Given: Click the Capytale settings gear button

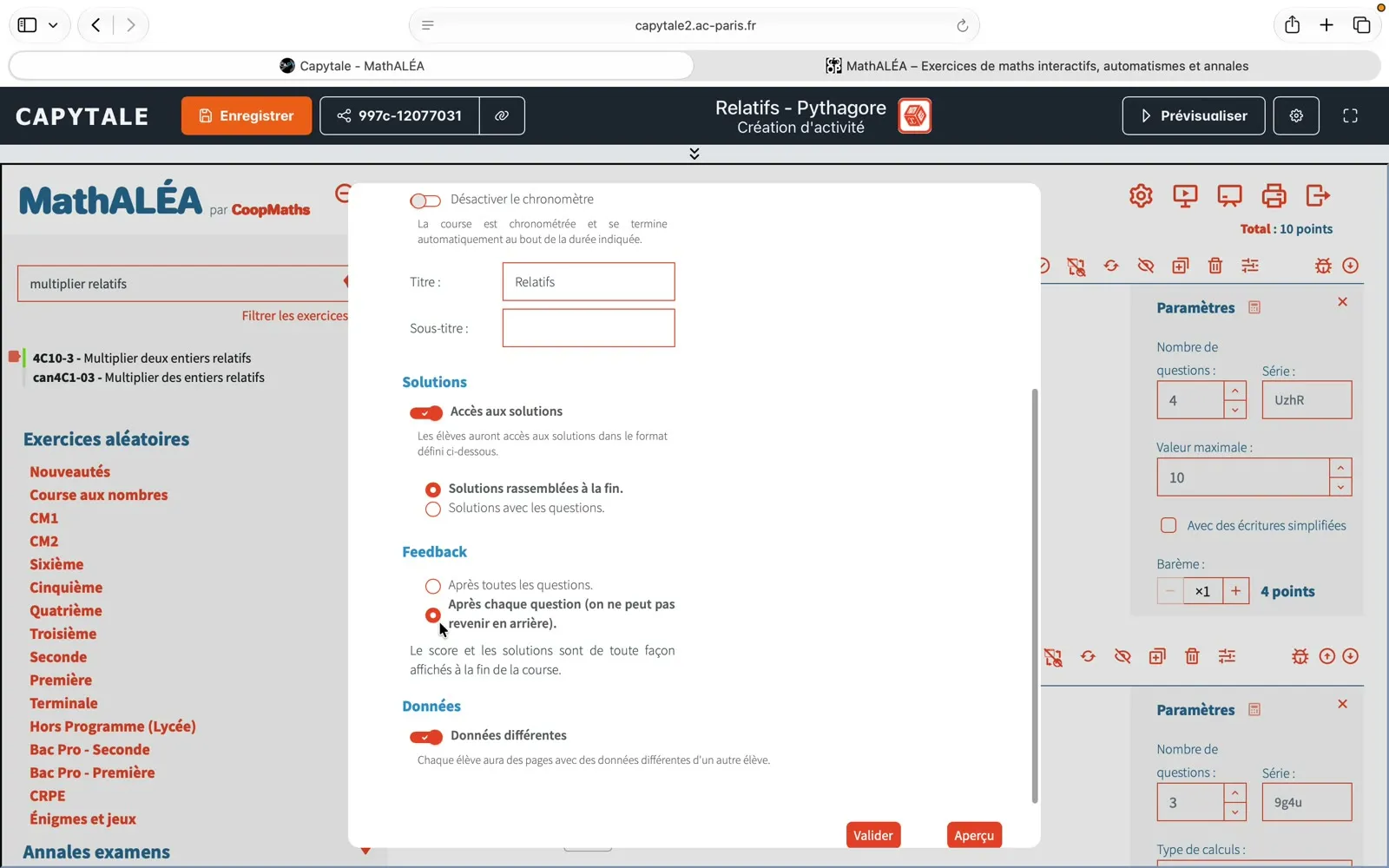Looking at the screenshot, I should pos(1296,115).
